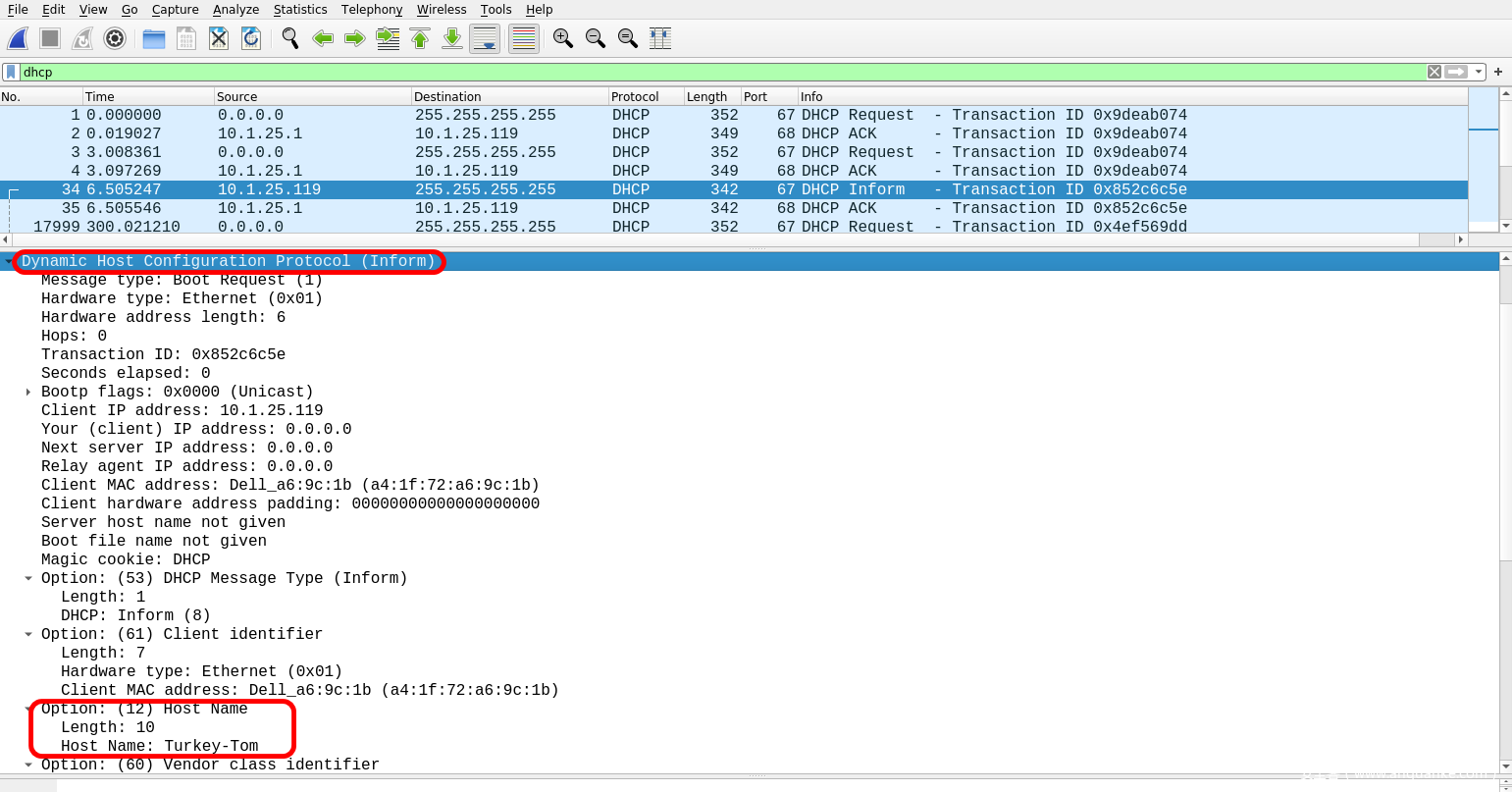The image size is (1512, 792).
Task: Click the Find a packet magnifier icon
Action: point(290,38)
